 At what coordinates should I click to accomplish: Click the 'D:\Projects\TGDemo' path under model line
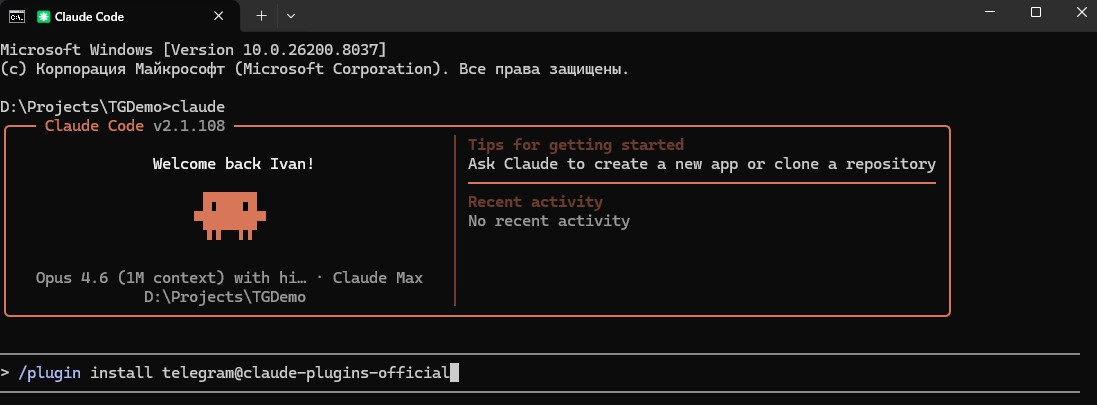[225, 297]
